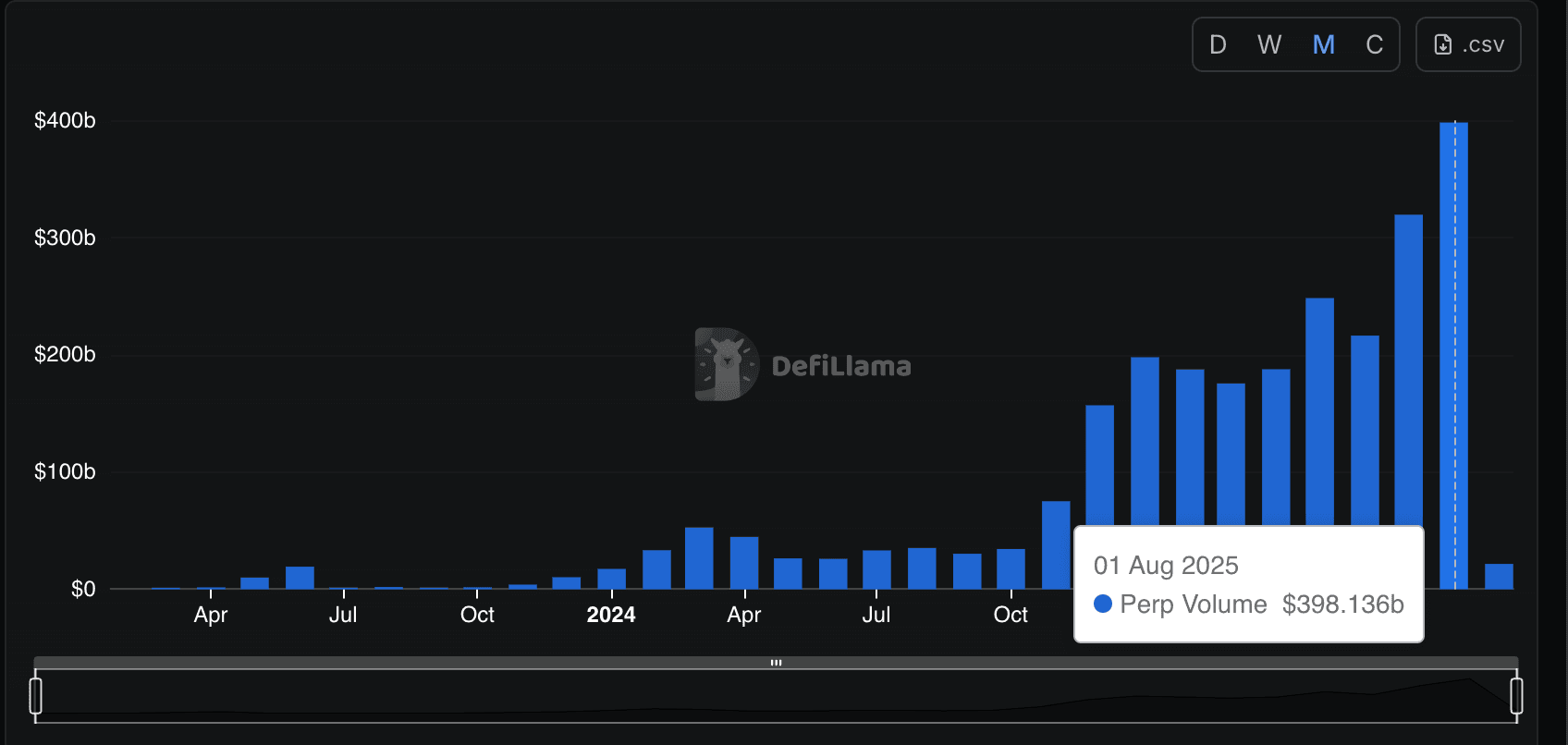Click the bar above the 2024 label
The height and width of the screenshot is (745, 1568).
coord(611,579)
